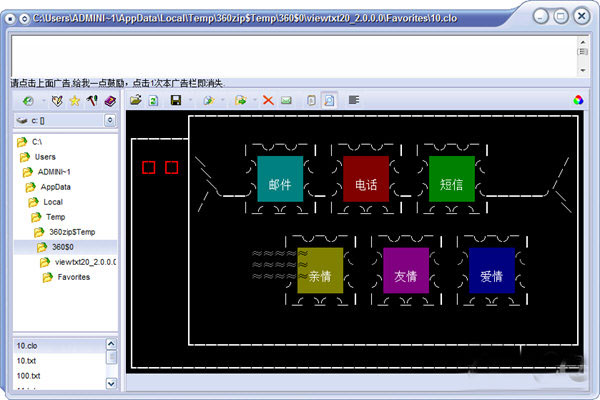Click the file list scrollbar down arrow
This screenshot has width=600, height=400.
tap(111, 384)
